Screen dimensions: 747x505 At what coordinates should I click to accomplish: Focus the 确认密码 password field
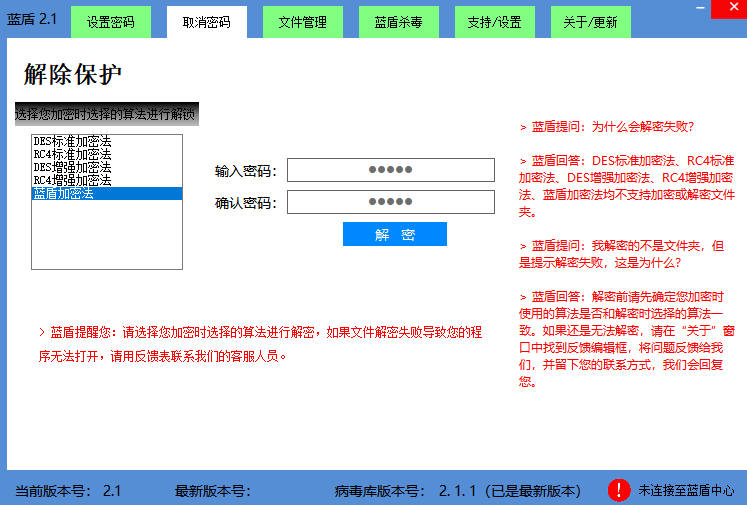(391, 202)
